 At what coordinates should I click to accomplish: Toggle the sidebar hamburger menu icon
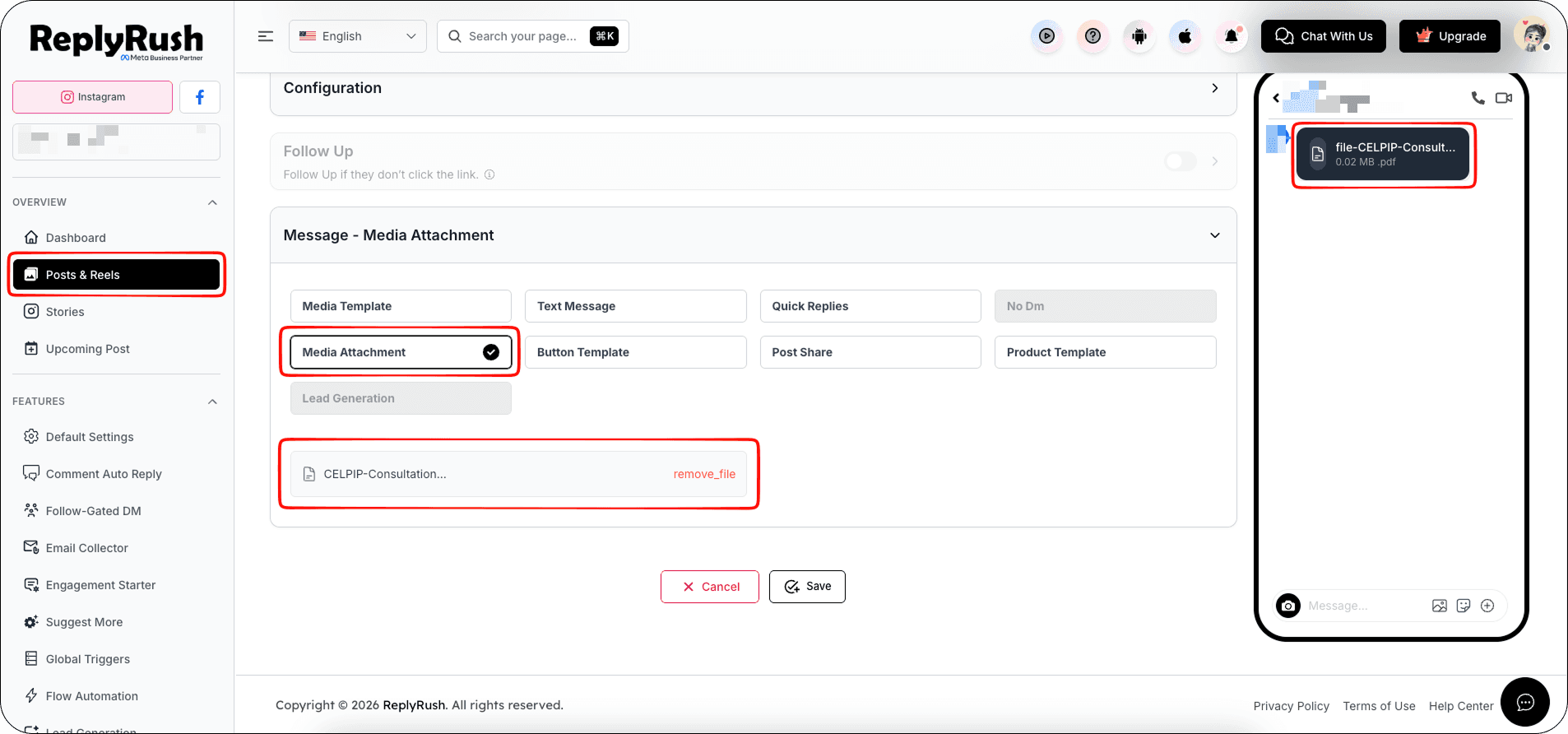tap(266, 36)
